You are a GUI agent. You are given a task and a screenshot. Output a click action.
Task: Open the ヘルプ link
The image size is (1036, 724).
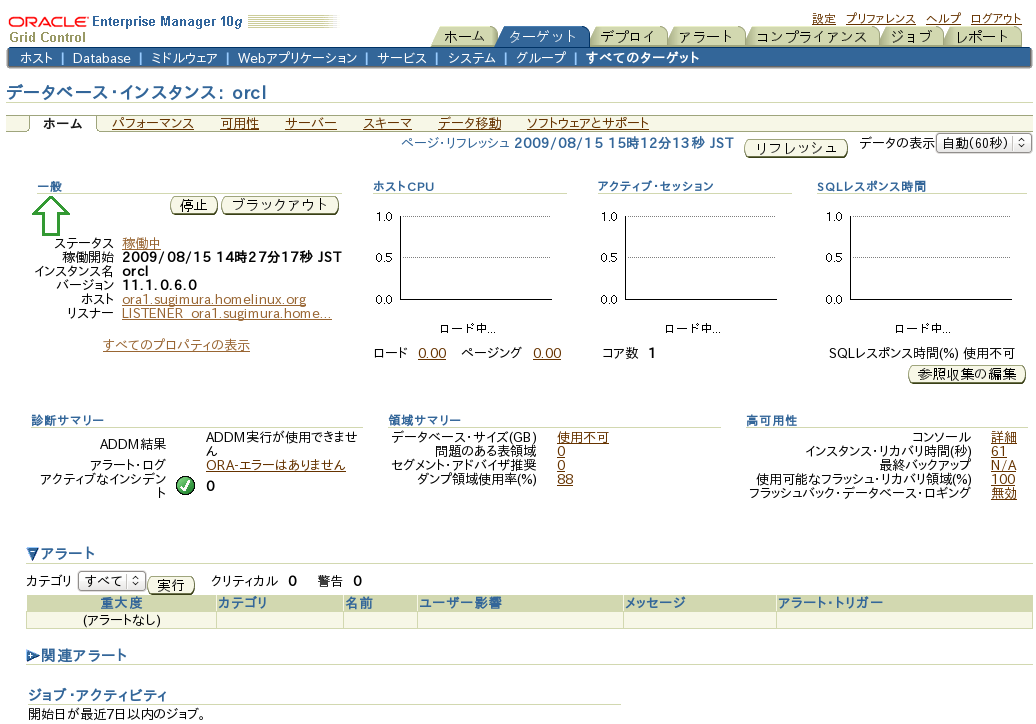[x=944, y=18]
